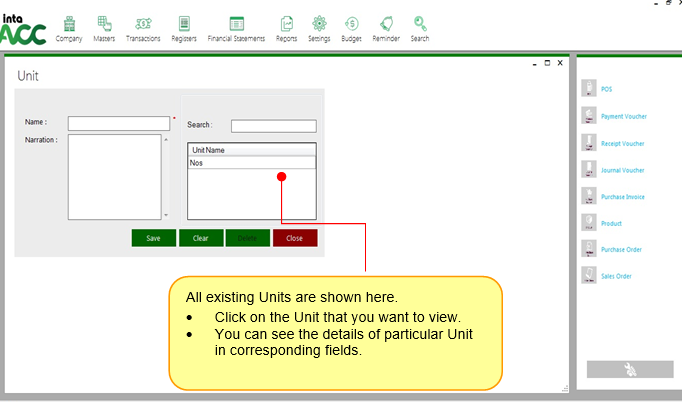
Task: Click the Reminder icon
Action: (x=384, y=24)
